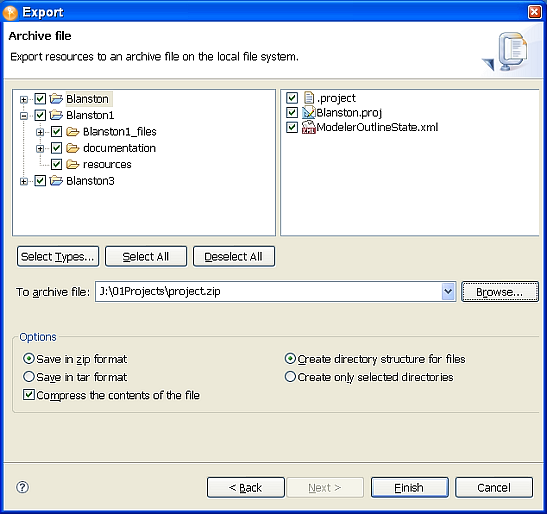Click the Deselect All button
The height and width of the screenshot is (514, 547).
(234, 256)
